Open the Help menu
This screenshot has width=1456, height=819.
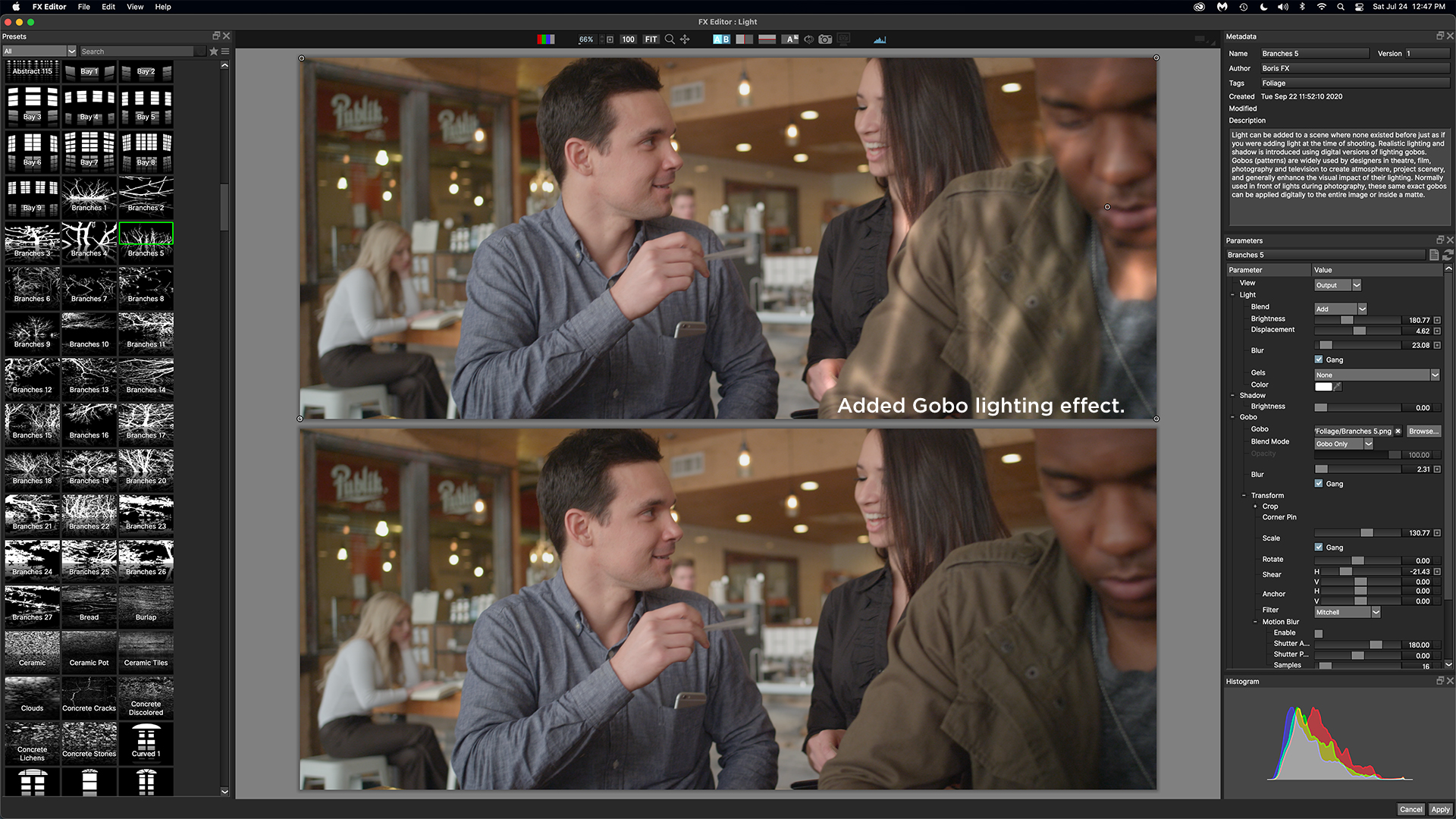click(163, 7)
